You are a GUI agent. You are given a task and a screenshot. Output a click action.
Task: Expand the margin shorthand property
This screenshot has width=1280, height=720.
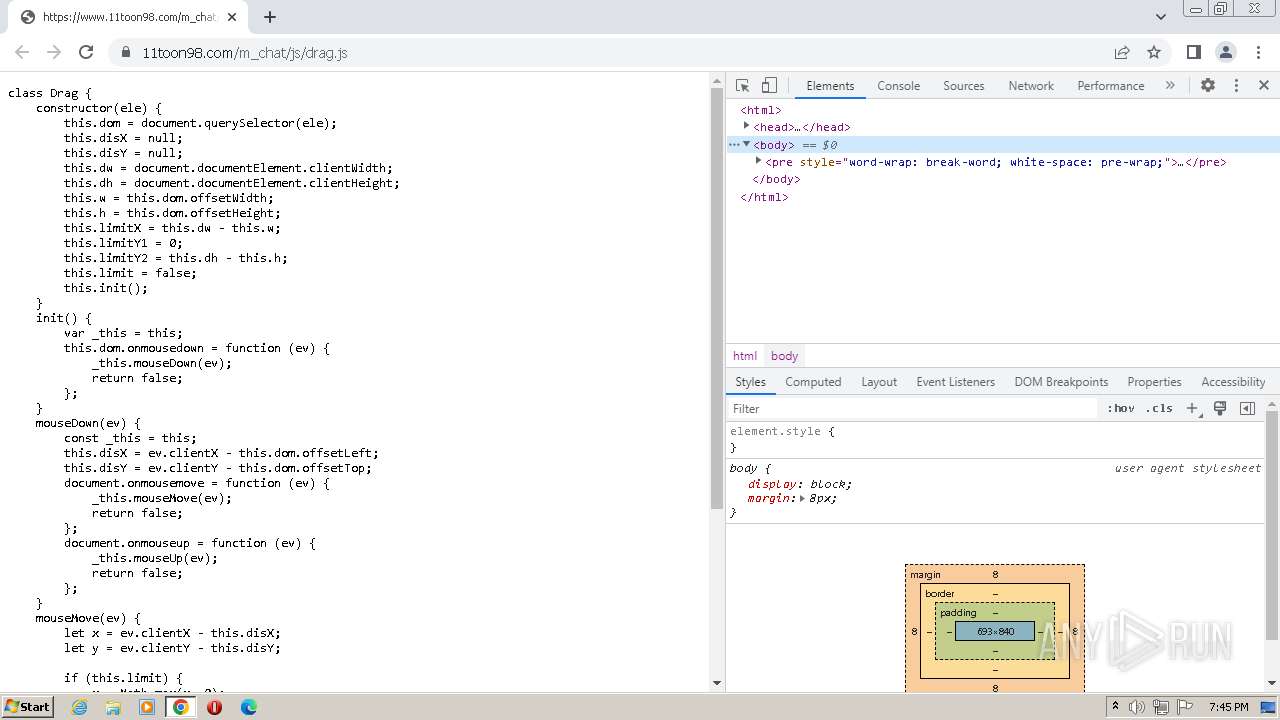click(x=802, y=498)
